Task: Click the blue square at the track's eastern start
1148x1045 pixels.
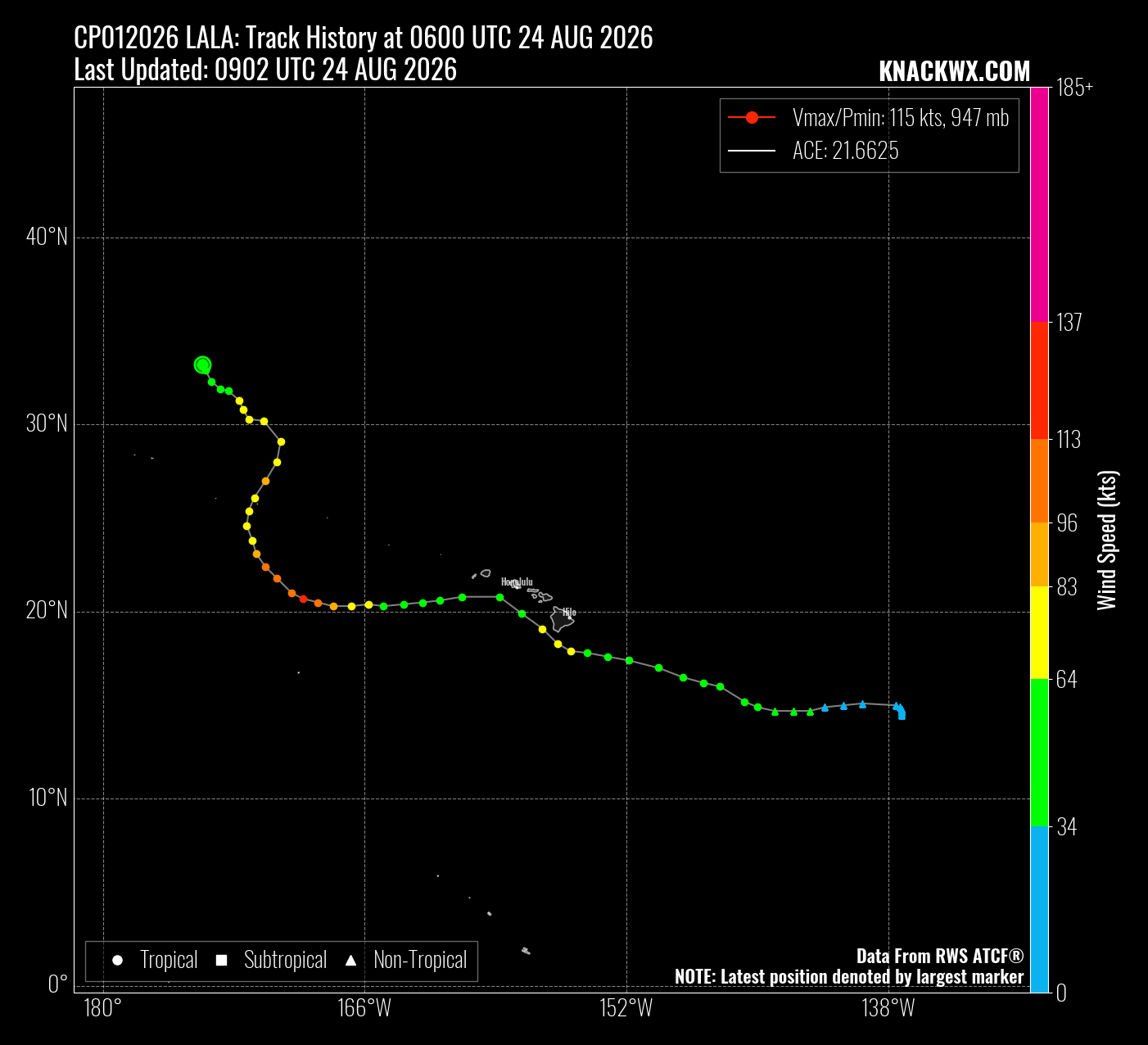Action: point(902,716)
